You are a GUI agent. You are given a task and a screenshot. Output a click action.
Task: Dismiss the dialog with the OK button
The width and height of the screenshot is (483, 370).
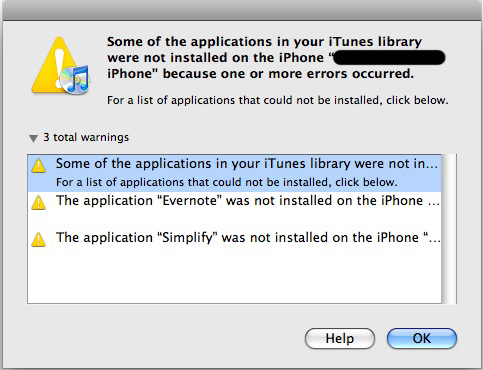[422, 338]
